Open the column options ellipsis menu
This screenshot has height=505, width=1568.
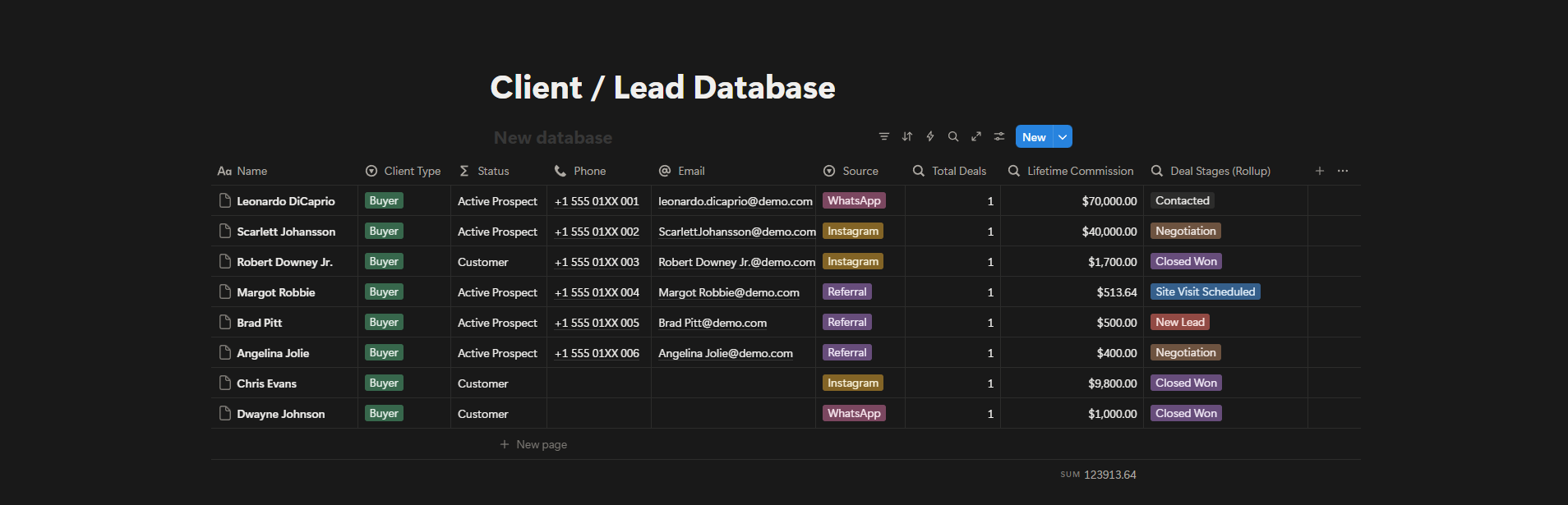point(1343,171)
